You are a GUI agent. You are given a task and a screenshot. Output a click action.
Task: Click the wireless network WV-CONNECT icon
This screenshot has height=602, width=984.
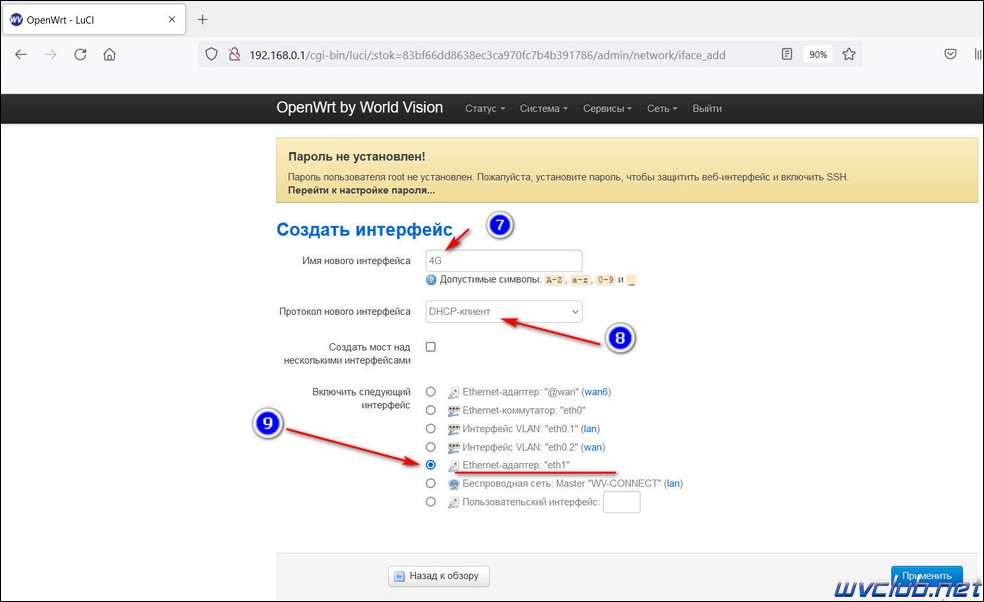pyautogui.click(x=454, y=484)
